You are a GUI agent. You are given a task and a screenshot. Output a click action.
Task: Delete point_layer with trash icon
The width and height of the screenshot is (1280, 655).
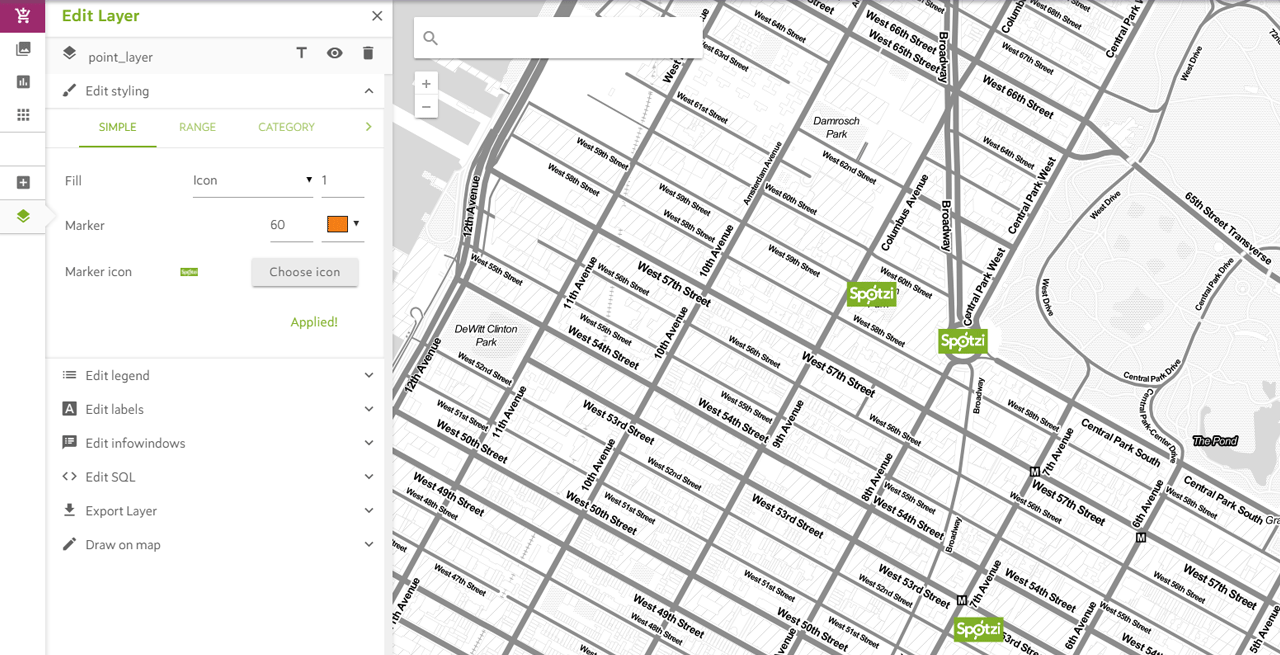point(368,53)
